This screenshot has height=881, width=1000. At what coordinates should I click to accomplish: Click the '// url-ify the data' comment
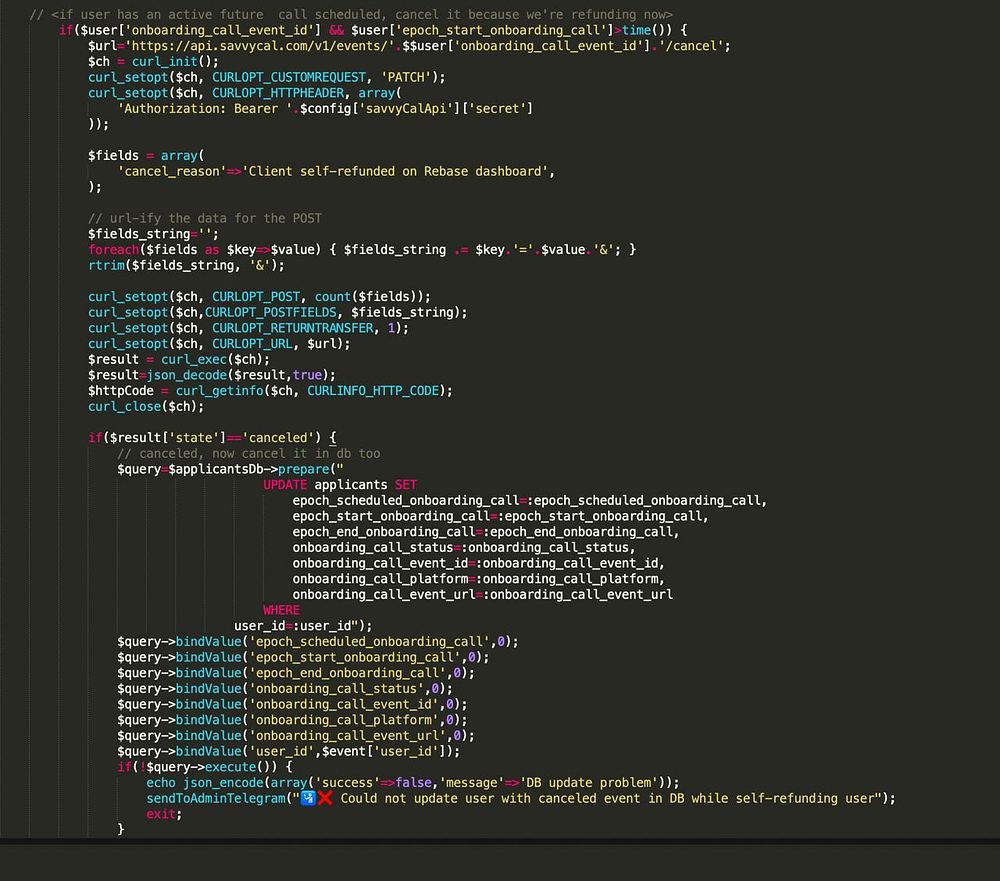(x=205, y=218)
